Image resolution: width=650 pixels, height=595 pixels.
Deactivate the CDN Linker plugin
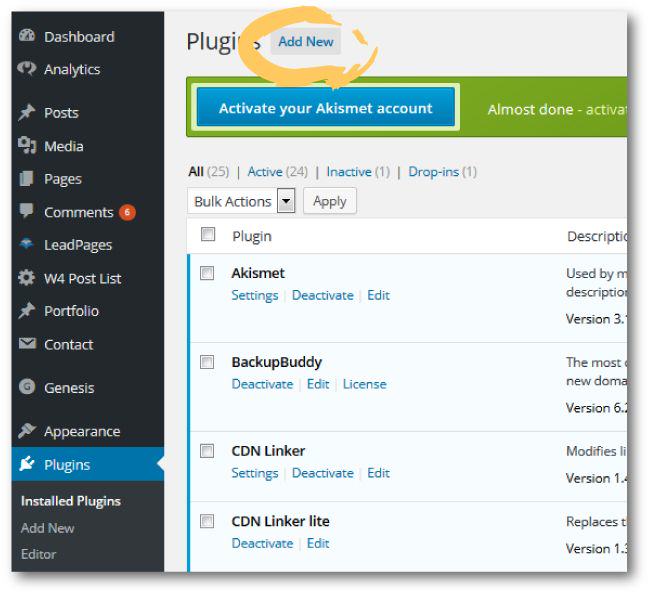coord(323,473)
